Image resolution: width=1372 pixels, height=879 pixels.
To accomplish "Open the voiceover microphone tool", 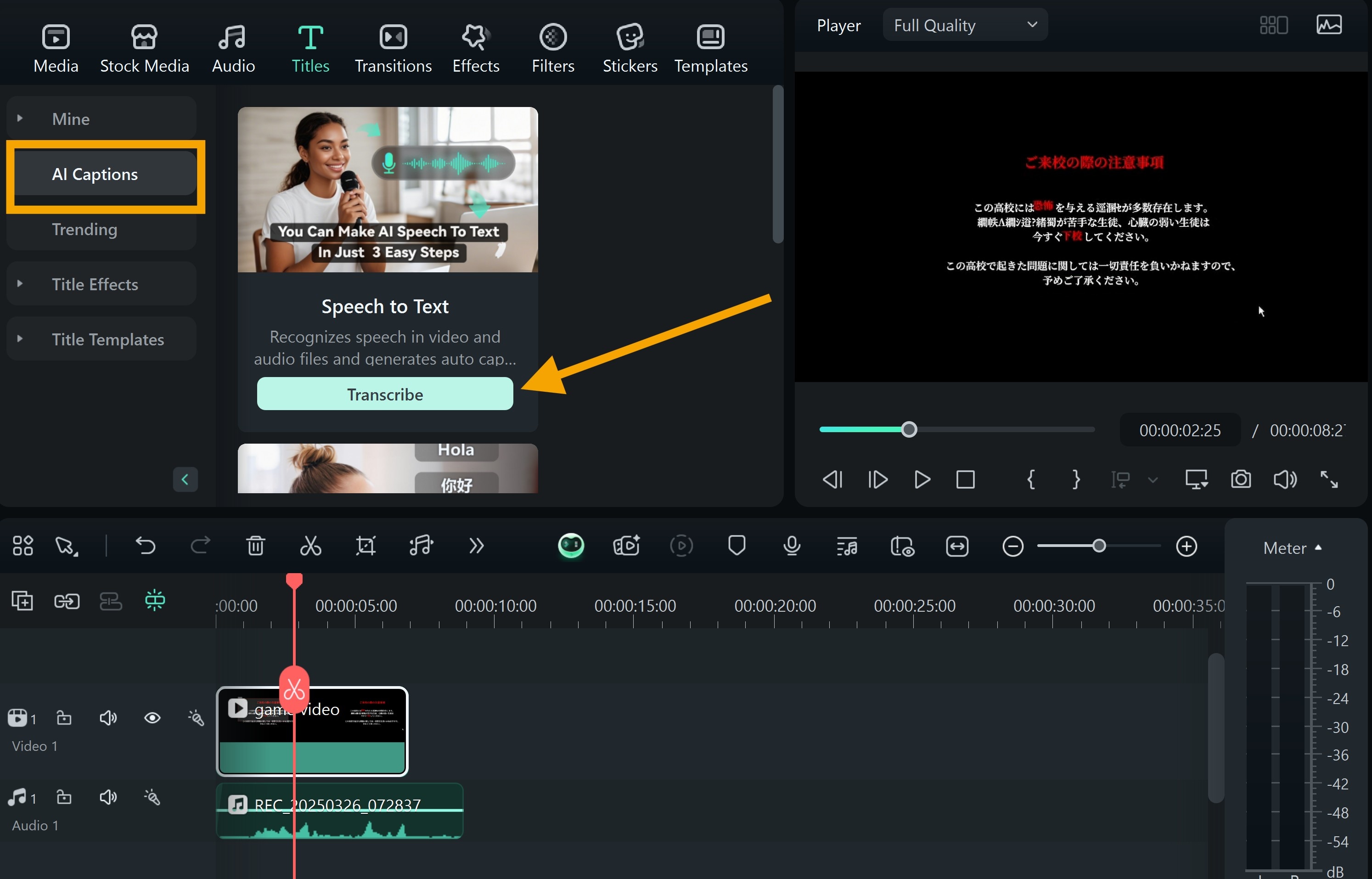I will [792, 546].
